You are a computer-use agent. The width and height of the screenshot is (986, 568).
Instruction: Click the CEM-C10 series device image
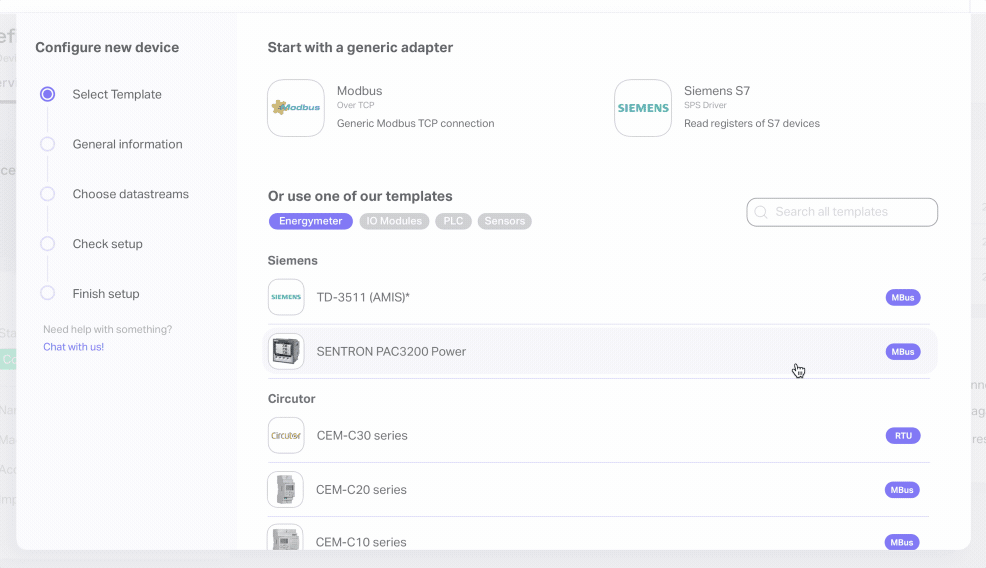pyautogui.click(x=285, y=538)
